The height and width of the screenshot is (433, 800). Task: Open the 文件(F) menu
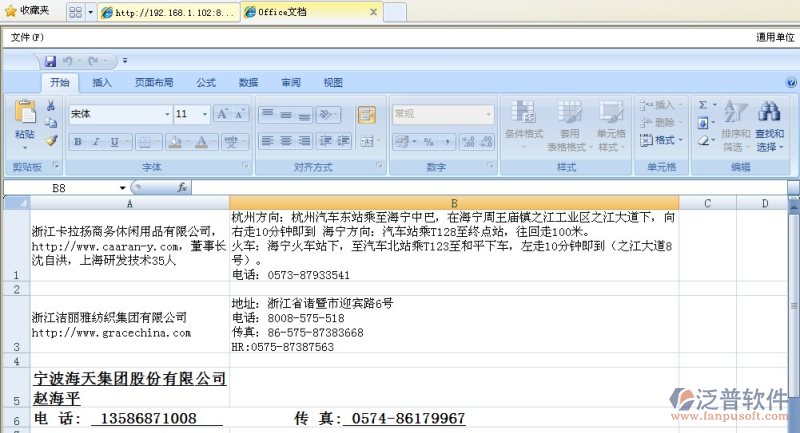coord(28,37)
